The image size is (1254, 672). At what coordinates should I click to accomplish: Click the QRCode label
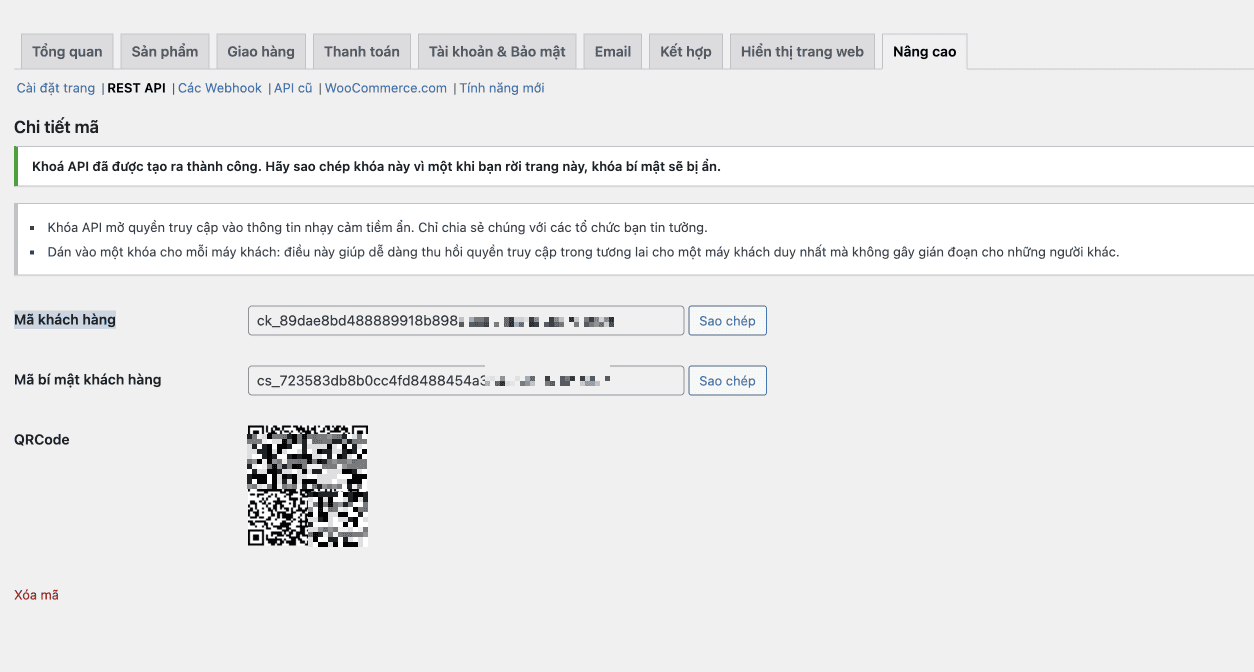coord(42,440)
